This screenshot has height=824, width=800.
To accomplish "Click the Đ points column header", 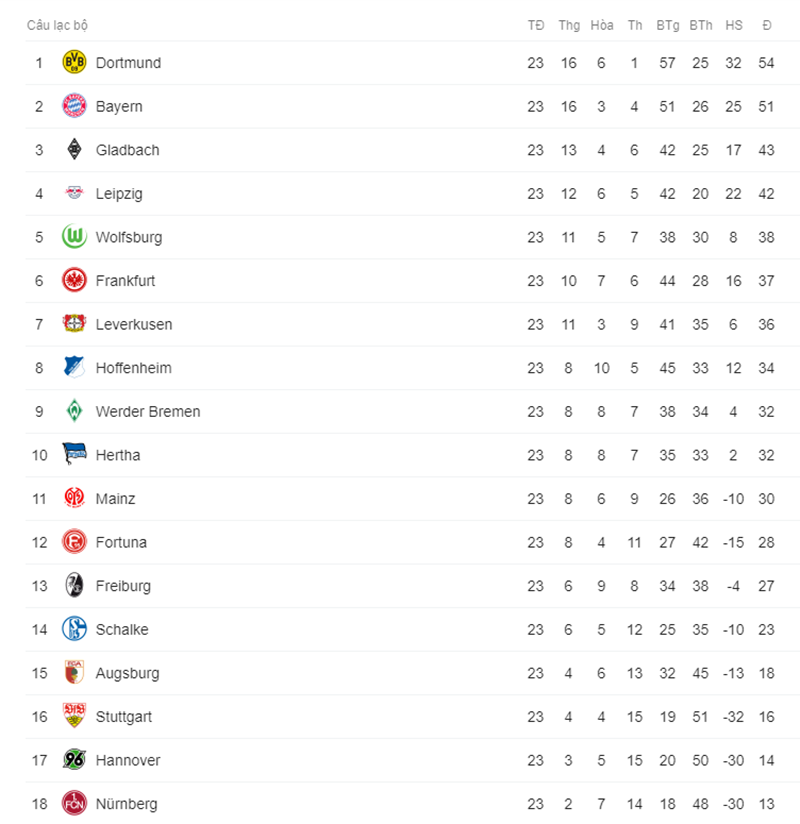I will (767, 25).
